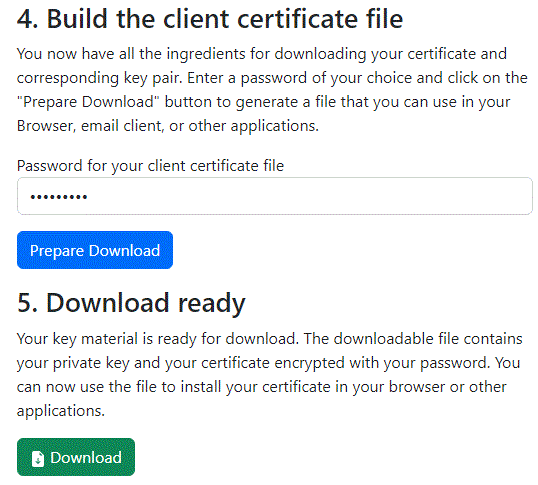Screen dimensions: 538x485
Task: Click the blue Prepare Download button
Action: point(95,250)
